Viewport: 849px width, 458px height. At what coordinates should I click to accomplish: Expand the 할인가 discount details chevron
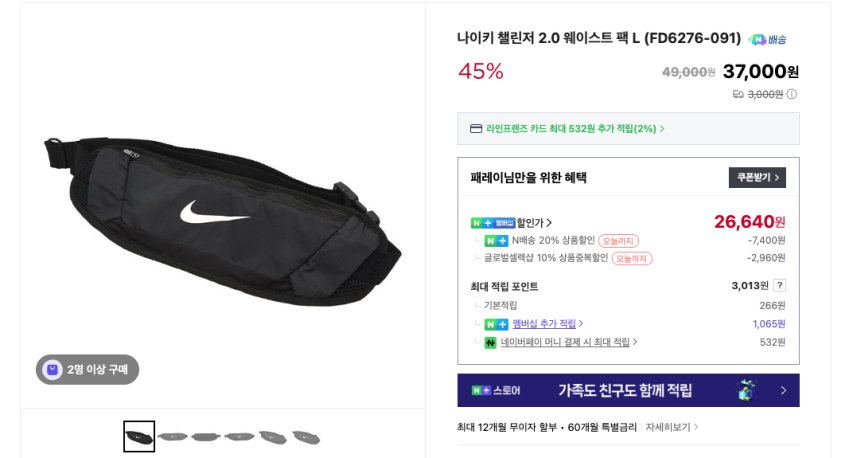pyautogui.click(x=549, y=223)
